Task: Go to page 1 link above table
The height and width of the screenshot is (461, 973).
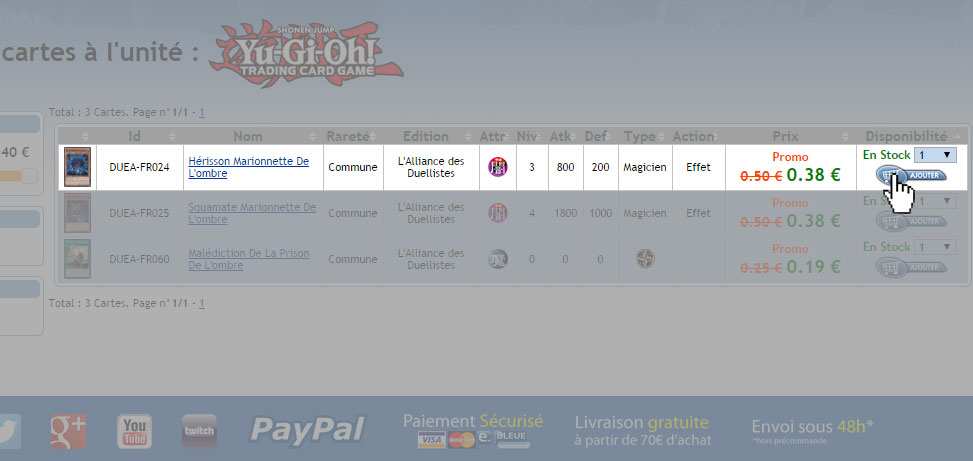Action: tap(202, 114)
